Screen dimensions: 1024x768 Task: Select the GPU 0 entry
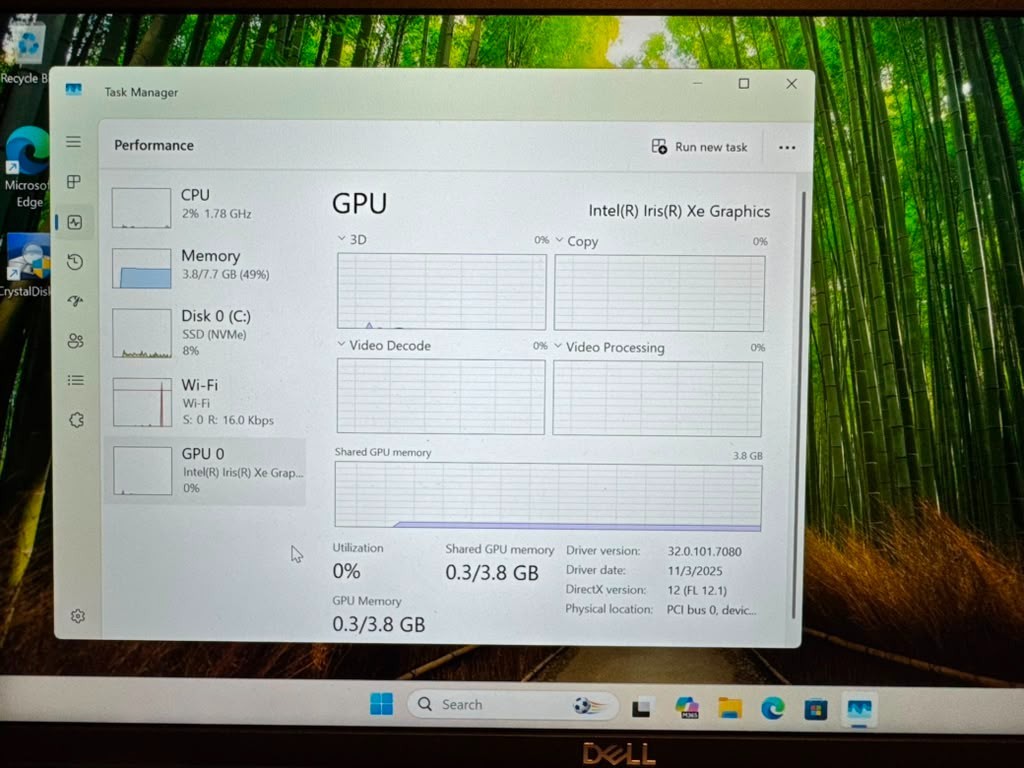click(205, 471)
